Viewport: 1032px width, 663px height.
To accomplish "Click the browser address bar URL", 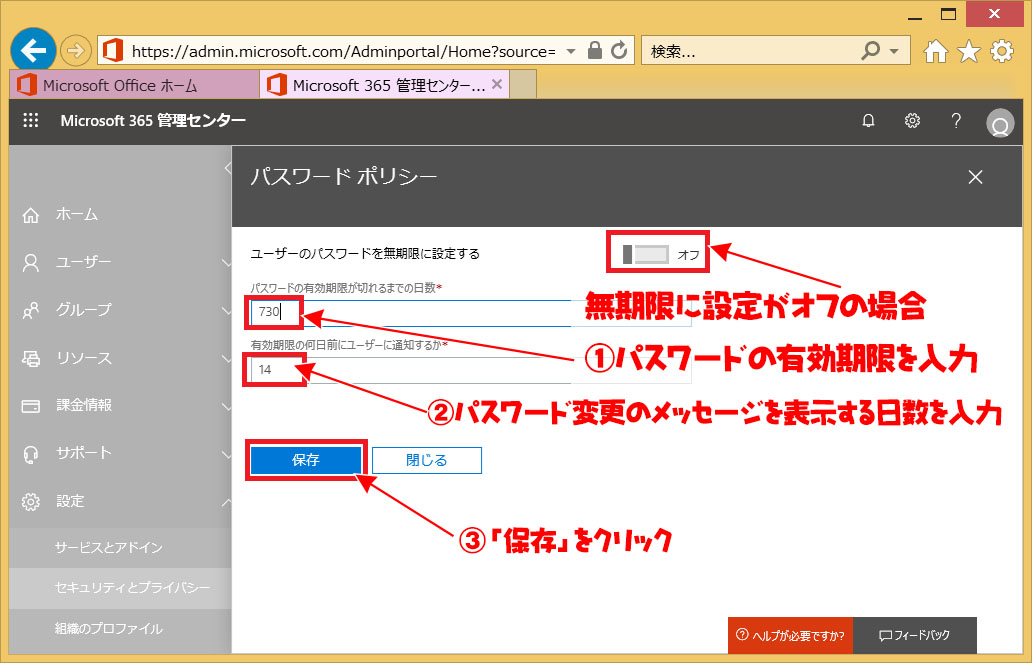I will click(343, 51).
